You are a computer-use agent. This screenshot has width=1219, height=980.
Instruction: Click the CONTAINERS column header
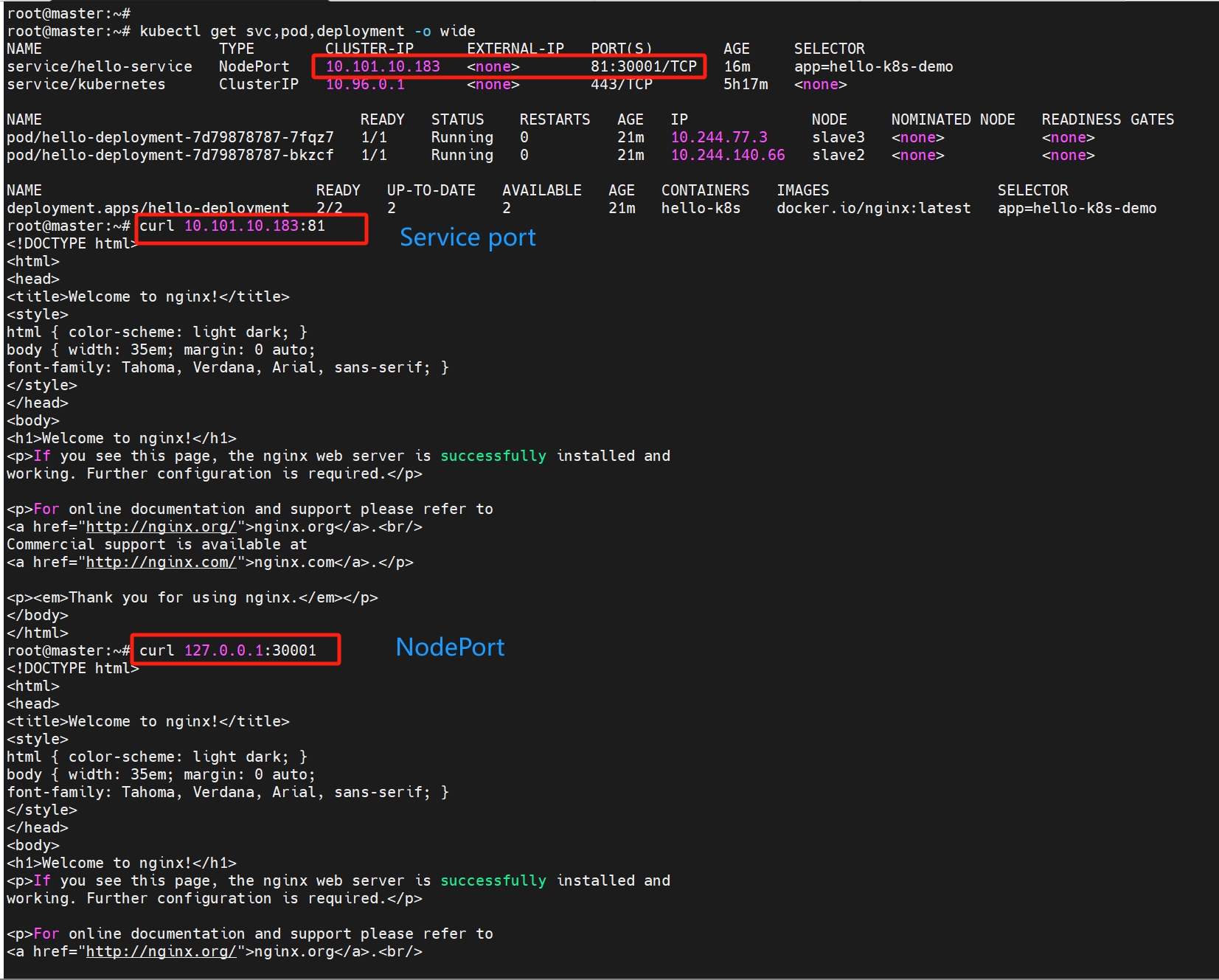pos(706,190)
